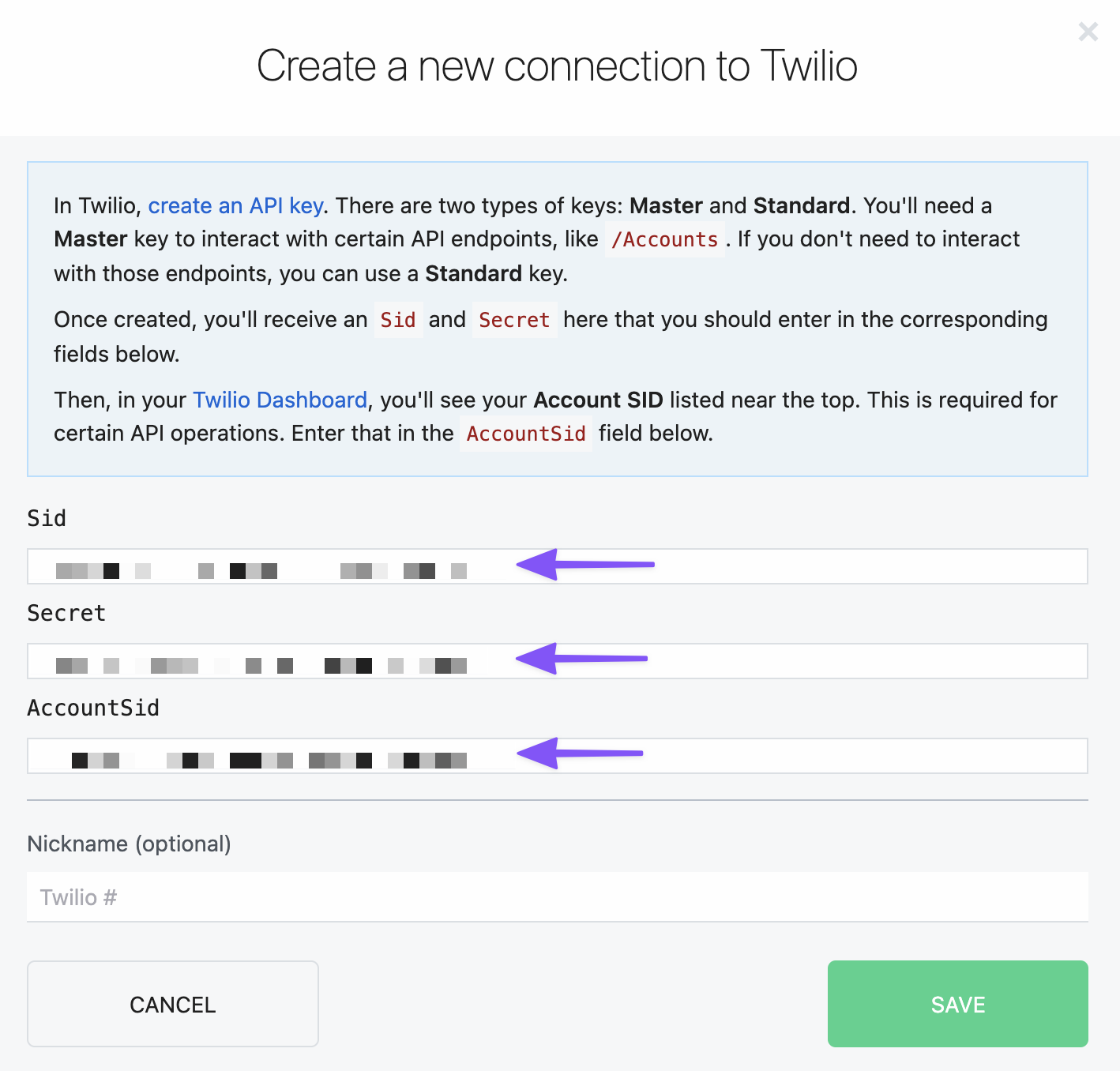Screen dimensions: 1120x1071
Task: Click the purple arrow pointing at the AccountSid field
Action: 580,753
